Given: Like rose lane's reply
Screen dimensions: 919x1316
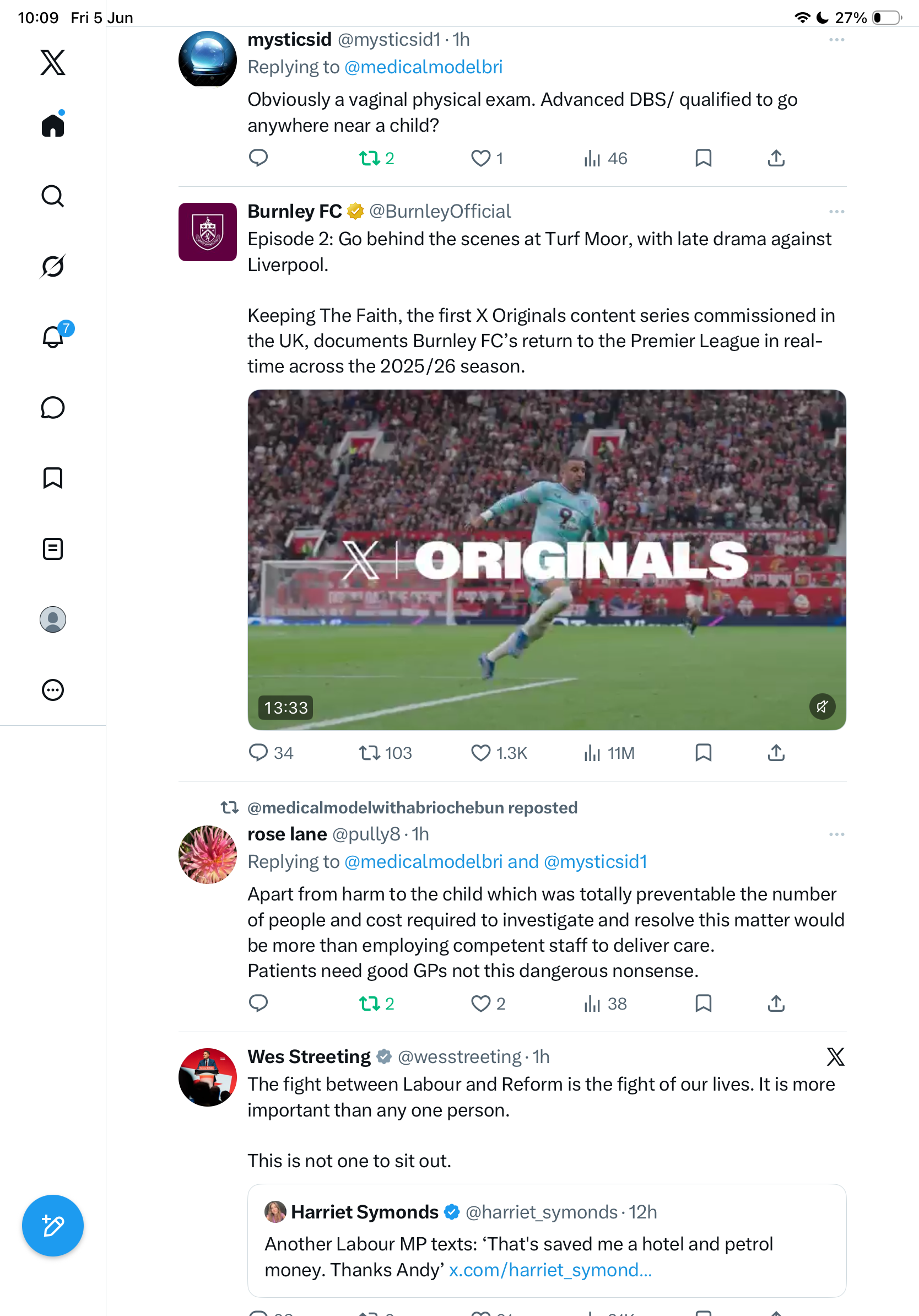Looking at the screenshot, I should [x=488, y=1004].
